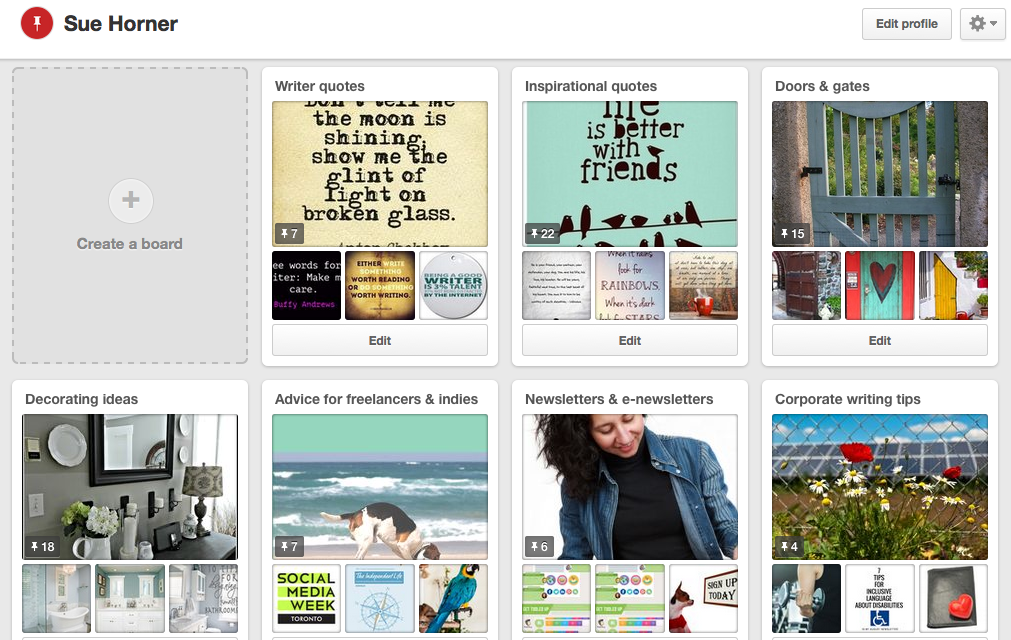Open the settings gear dropdown

tap(983, 24)
